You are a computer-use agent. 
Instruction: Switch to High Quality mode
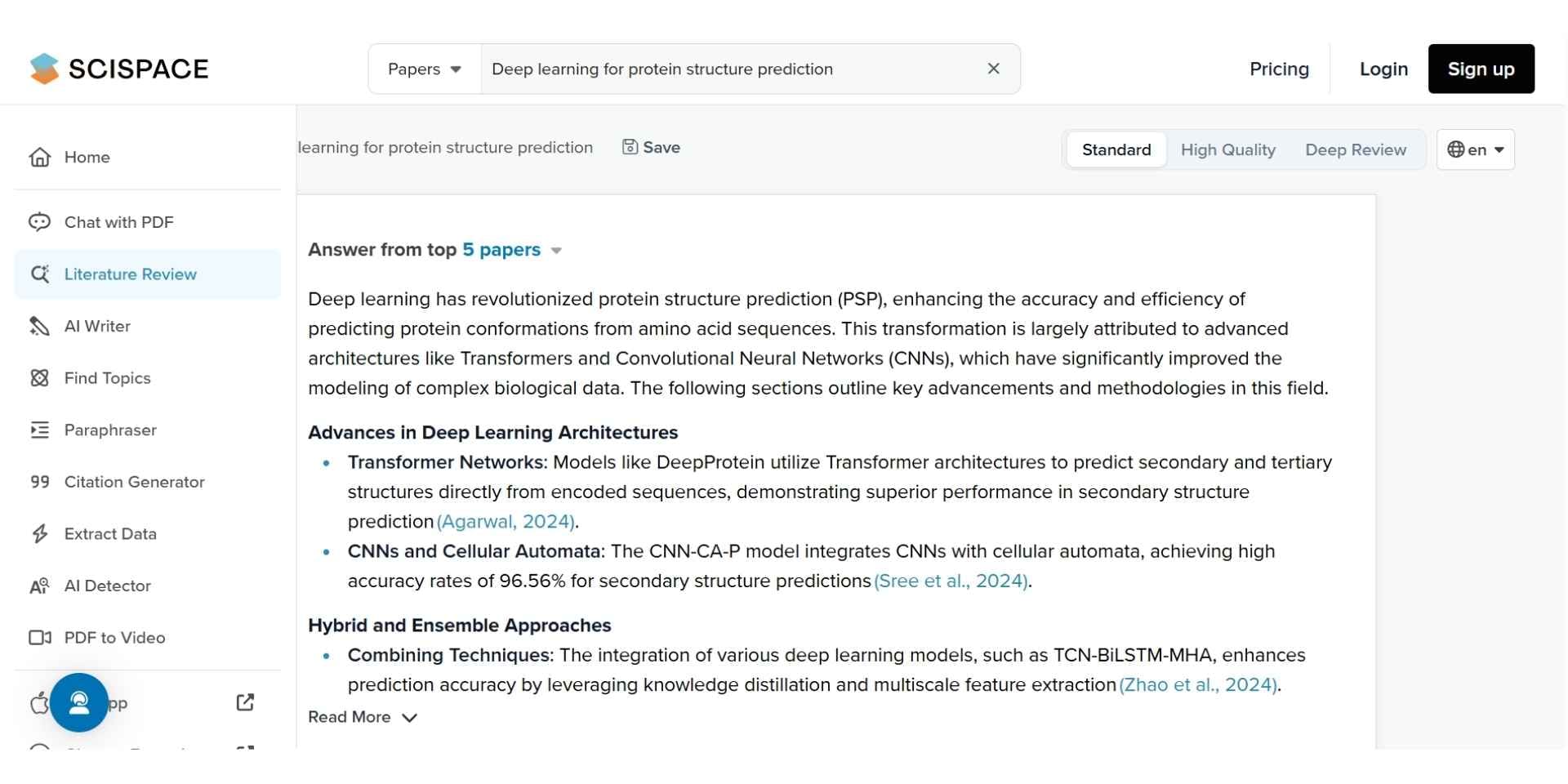(x=1227, y=149)
